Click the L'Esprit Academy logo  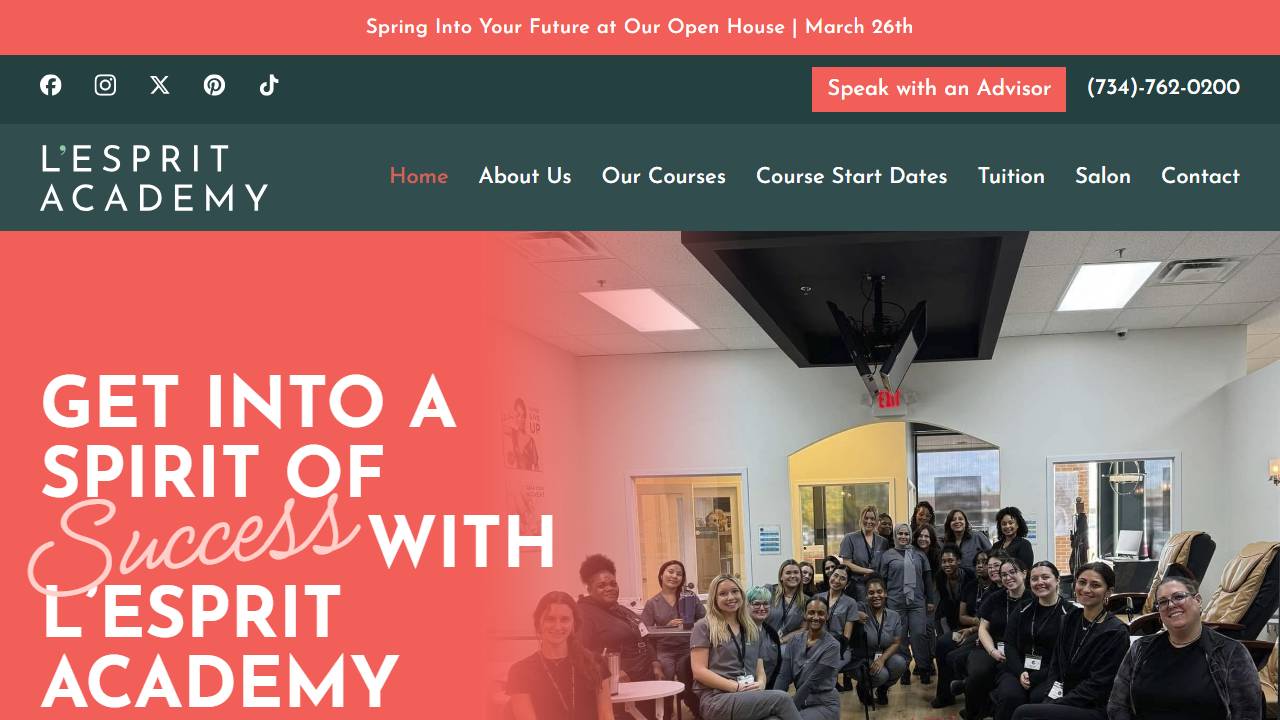(x=154, y=178)
